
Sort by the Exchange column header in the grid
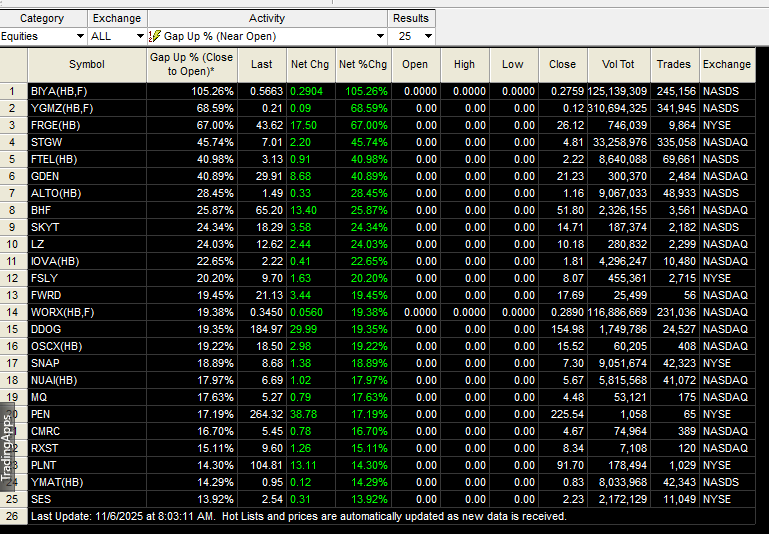tap(727, 65)
